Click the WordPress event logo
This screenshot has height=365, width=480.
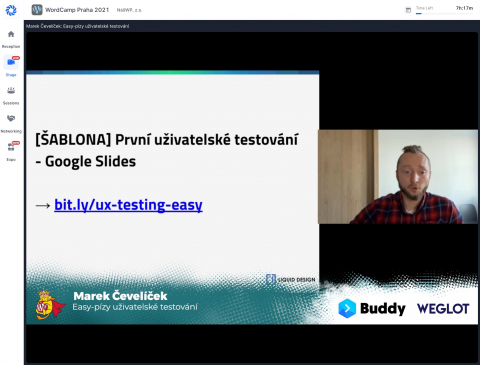[x=37, y=10]
